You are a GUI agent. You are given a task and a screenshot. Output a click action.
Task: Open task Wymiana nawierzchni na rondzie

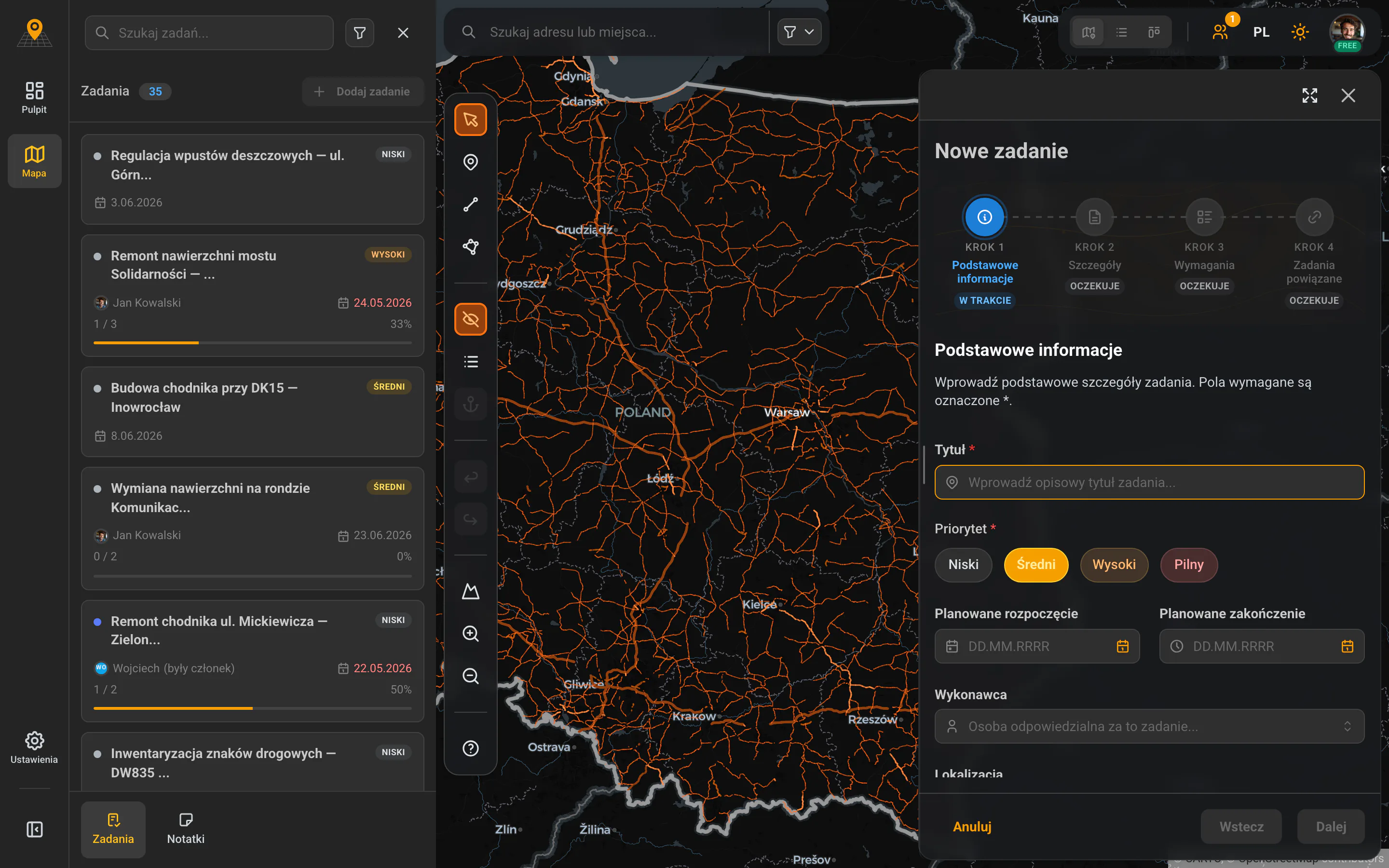[x=253, y=528]
